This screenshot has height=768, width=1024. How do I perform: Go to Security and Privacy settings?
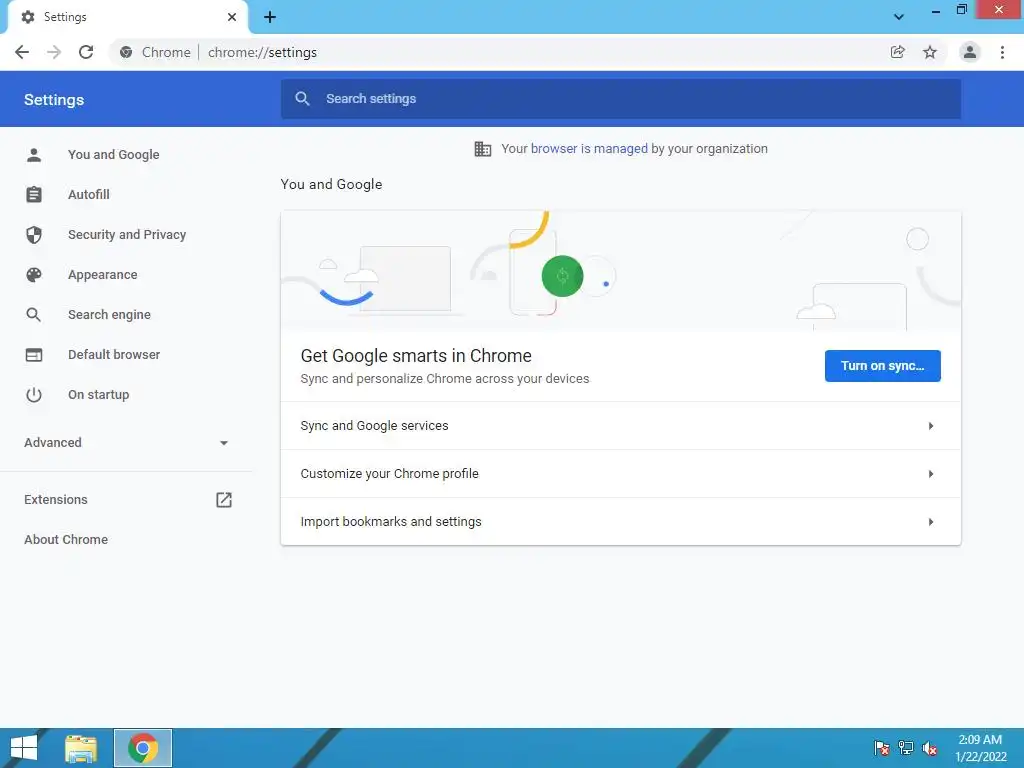pos(127,234)
